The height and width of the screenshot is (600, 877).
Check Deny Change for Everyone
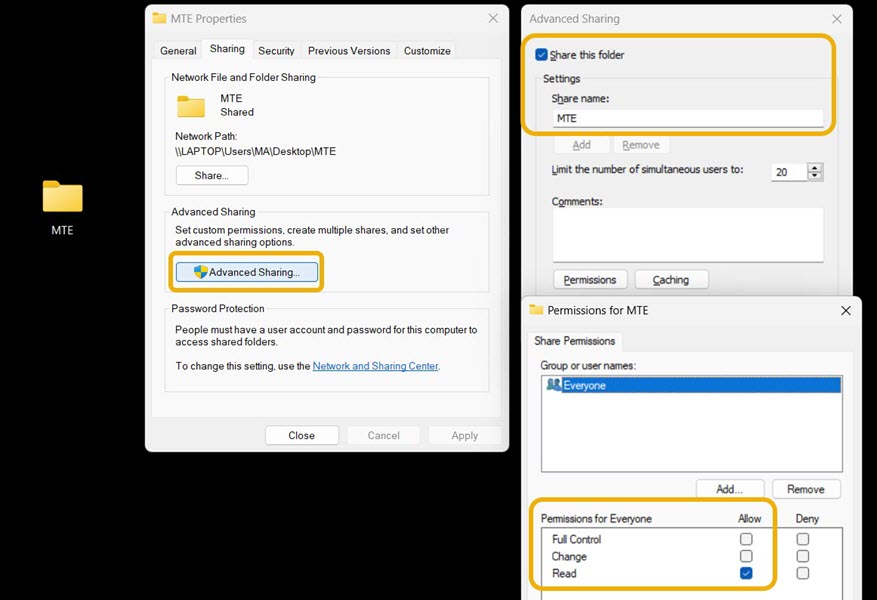[x=804, y=556]
